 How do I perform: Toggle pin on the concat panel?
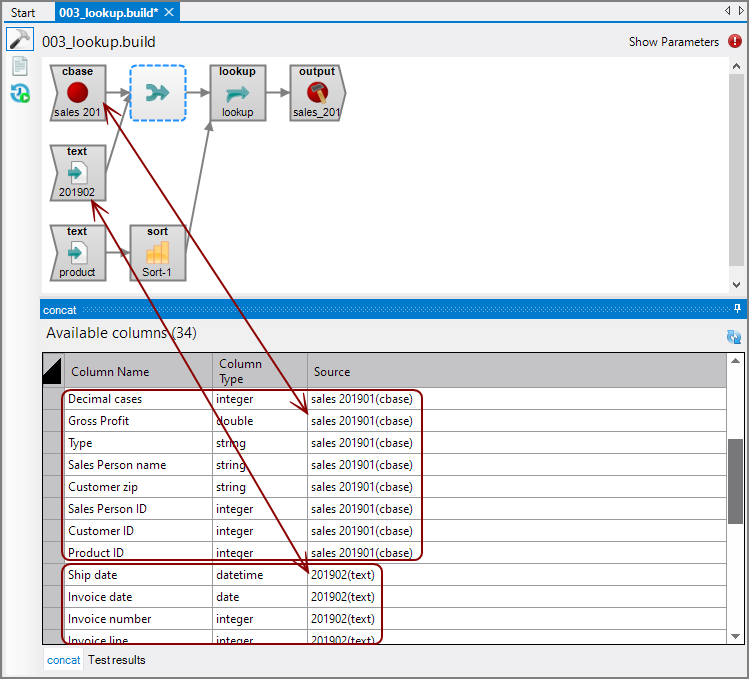737,309
